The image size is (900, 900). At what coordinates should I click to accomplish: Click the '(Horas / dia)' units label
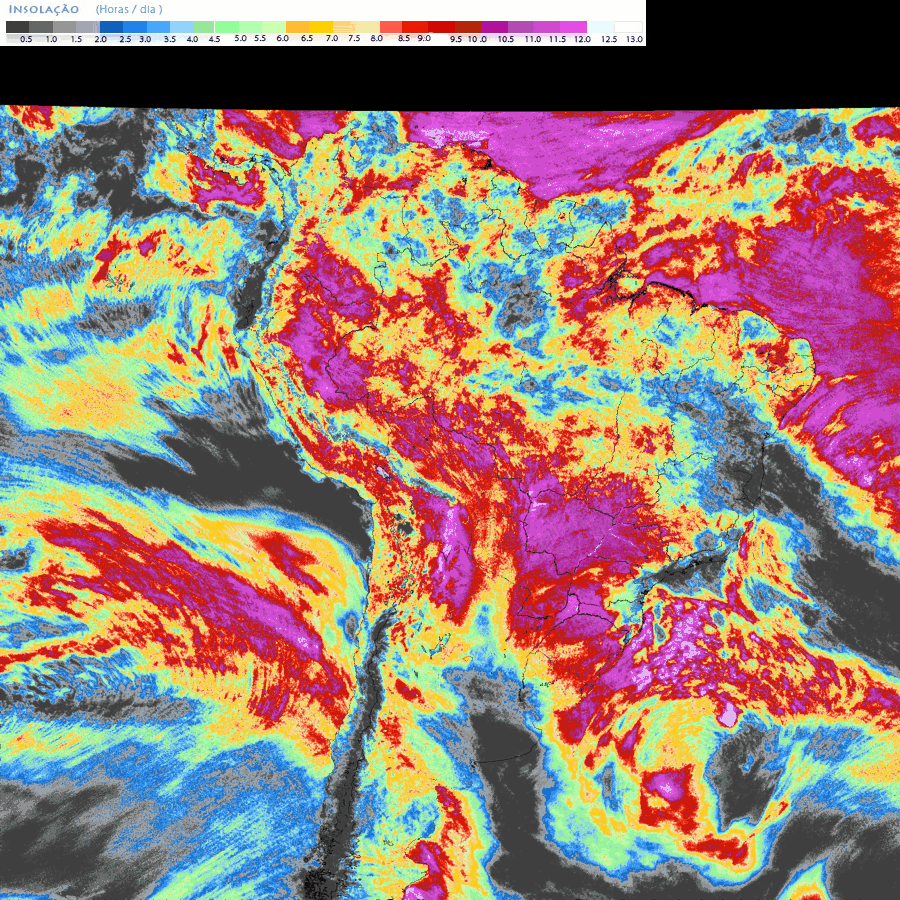point(129,10)
